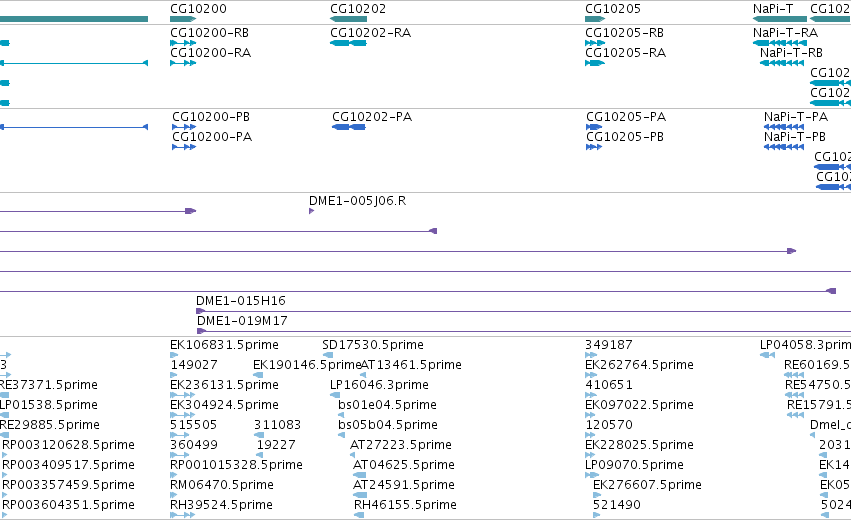Select the 349187 feature label
Viewport: 851px width, 520px height.
point(609,345)
